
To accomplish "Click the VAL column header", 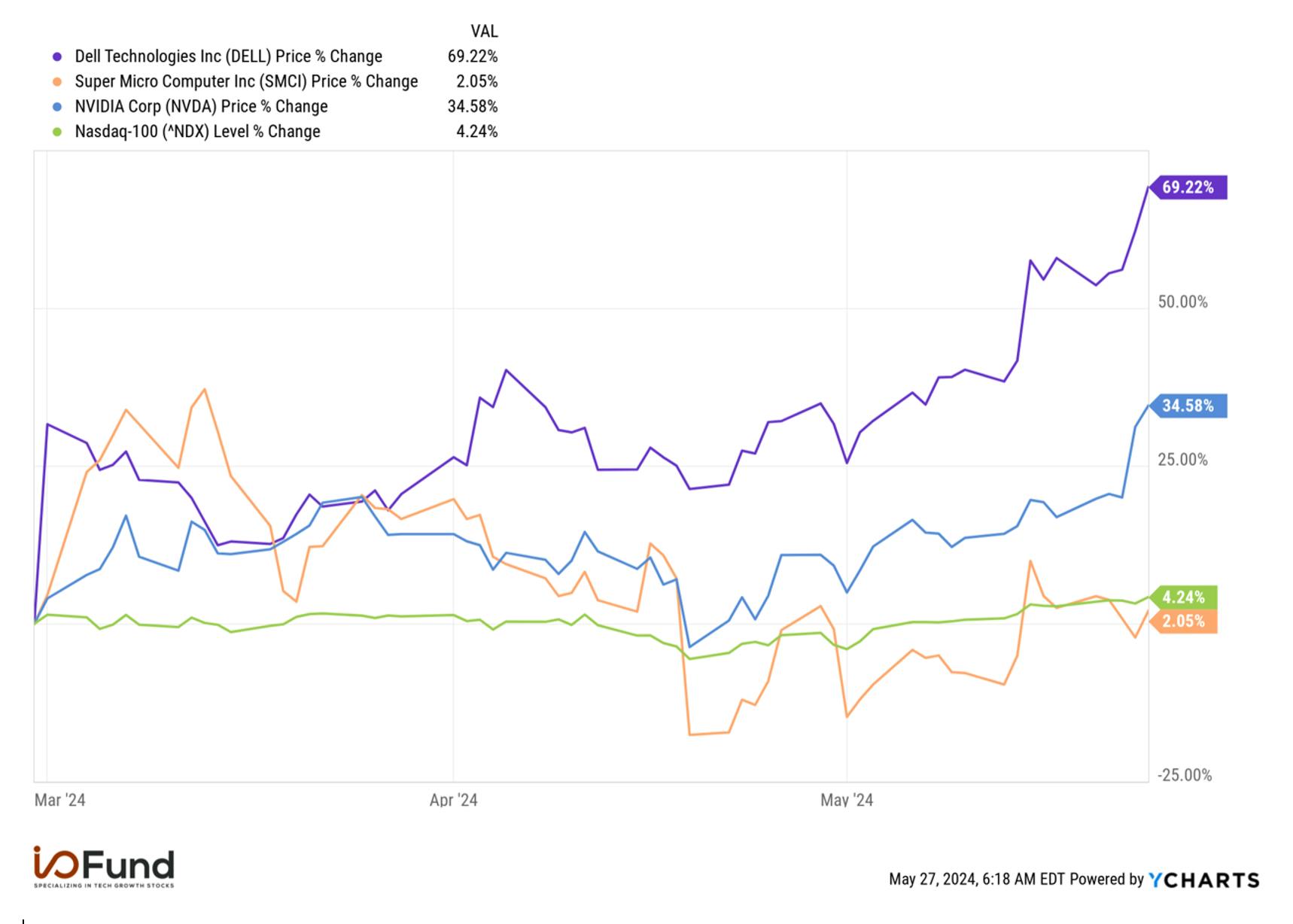I will click(x=484, y=32).
